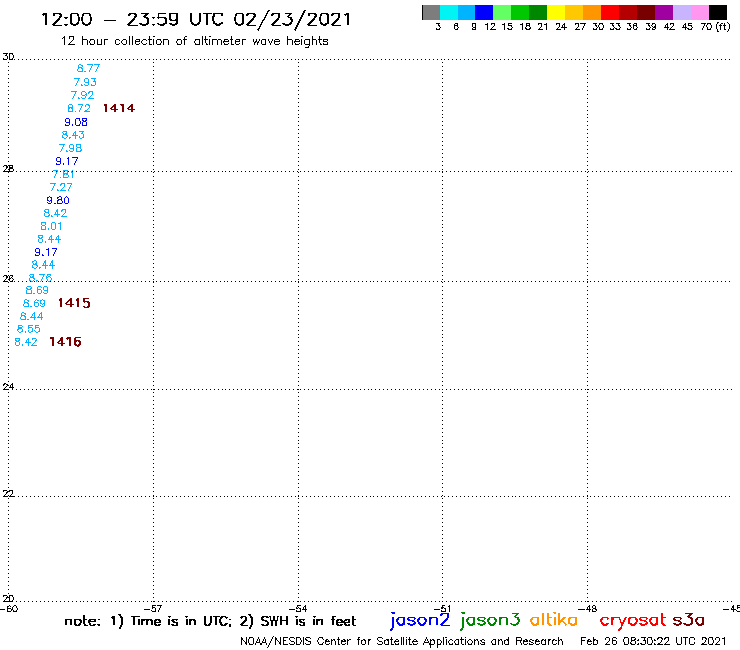Image resolution: width=740 pixels, height=650 pixels.
Task: Click the latitude axis label 22
Action: 8,493
